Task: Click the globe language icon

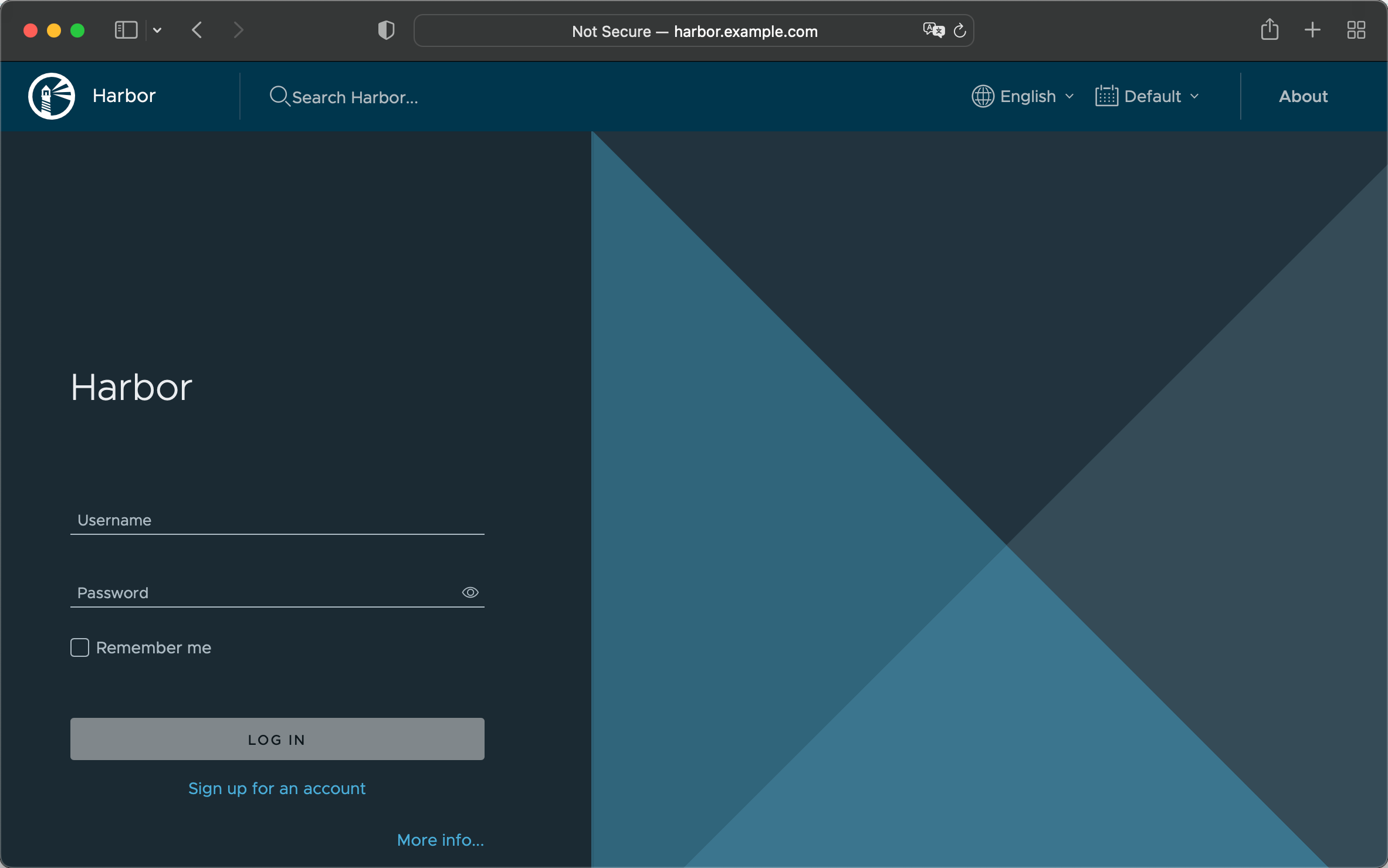Action: (982, 96)
